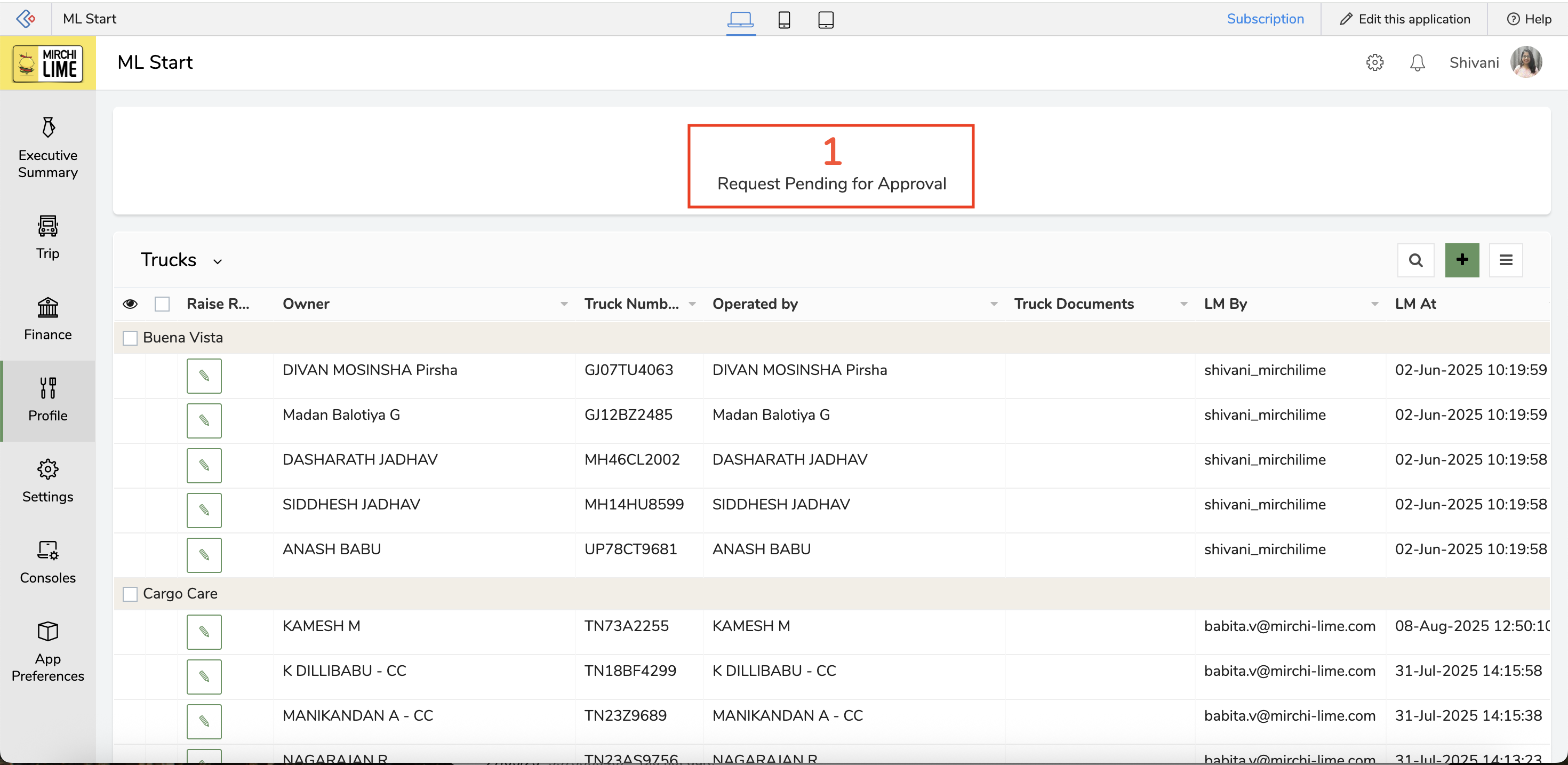Click edit pencil for DIVAN MOSINSHA Pirsha row
This screenshot has height=765, width=1568.
204,376
